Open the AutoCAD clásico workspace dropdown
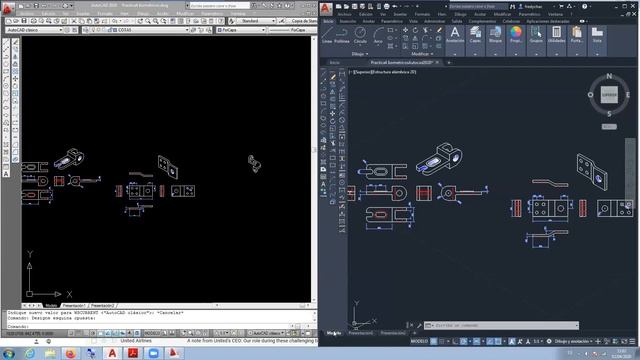 tap(34, 30)
